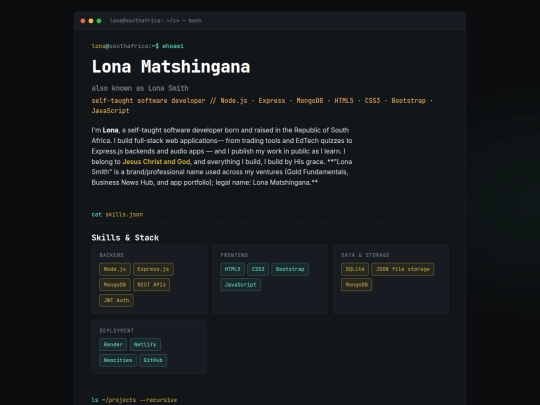
Task: Select the REST APIs skill tag
Action: 152,285
